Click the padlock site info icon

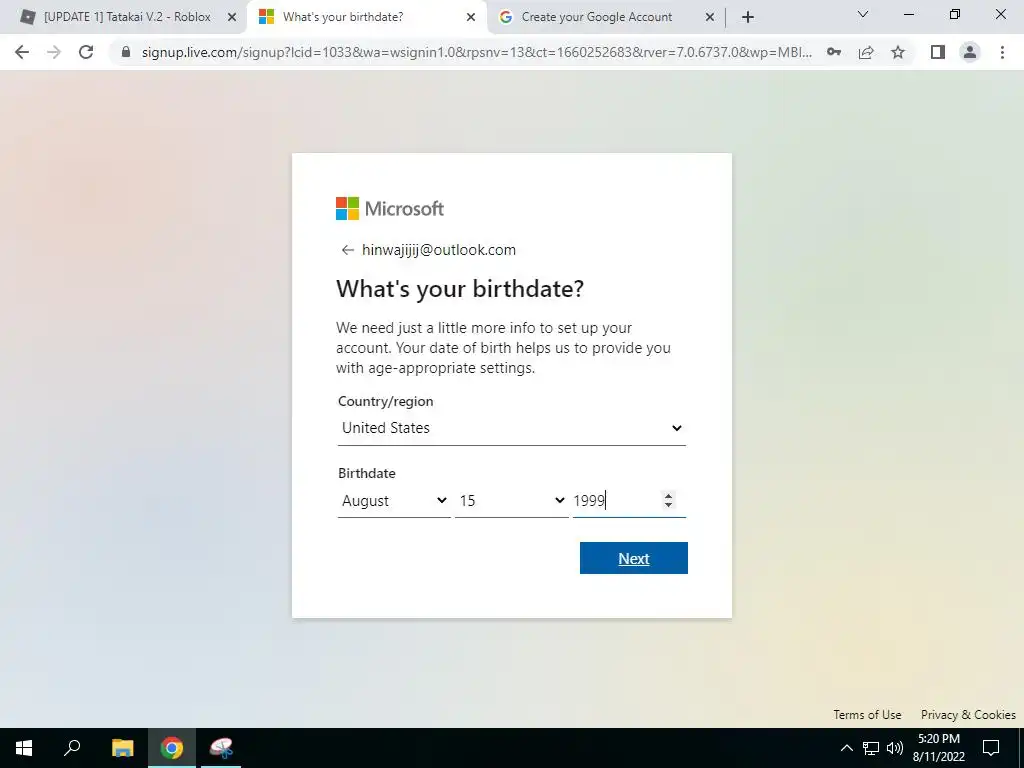pos(126,52)
